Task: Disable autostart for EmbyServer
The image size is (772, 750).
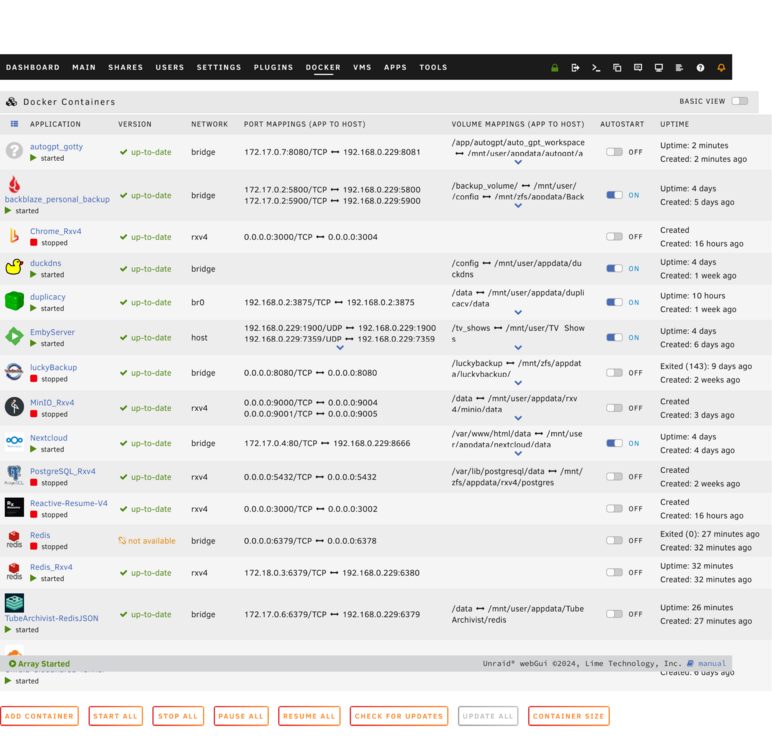Action: (614, 337)
